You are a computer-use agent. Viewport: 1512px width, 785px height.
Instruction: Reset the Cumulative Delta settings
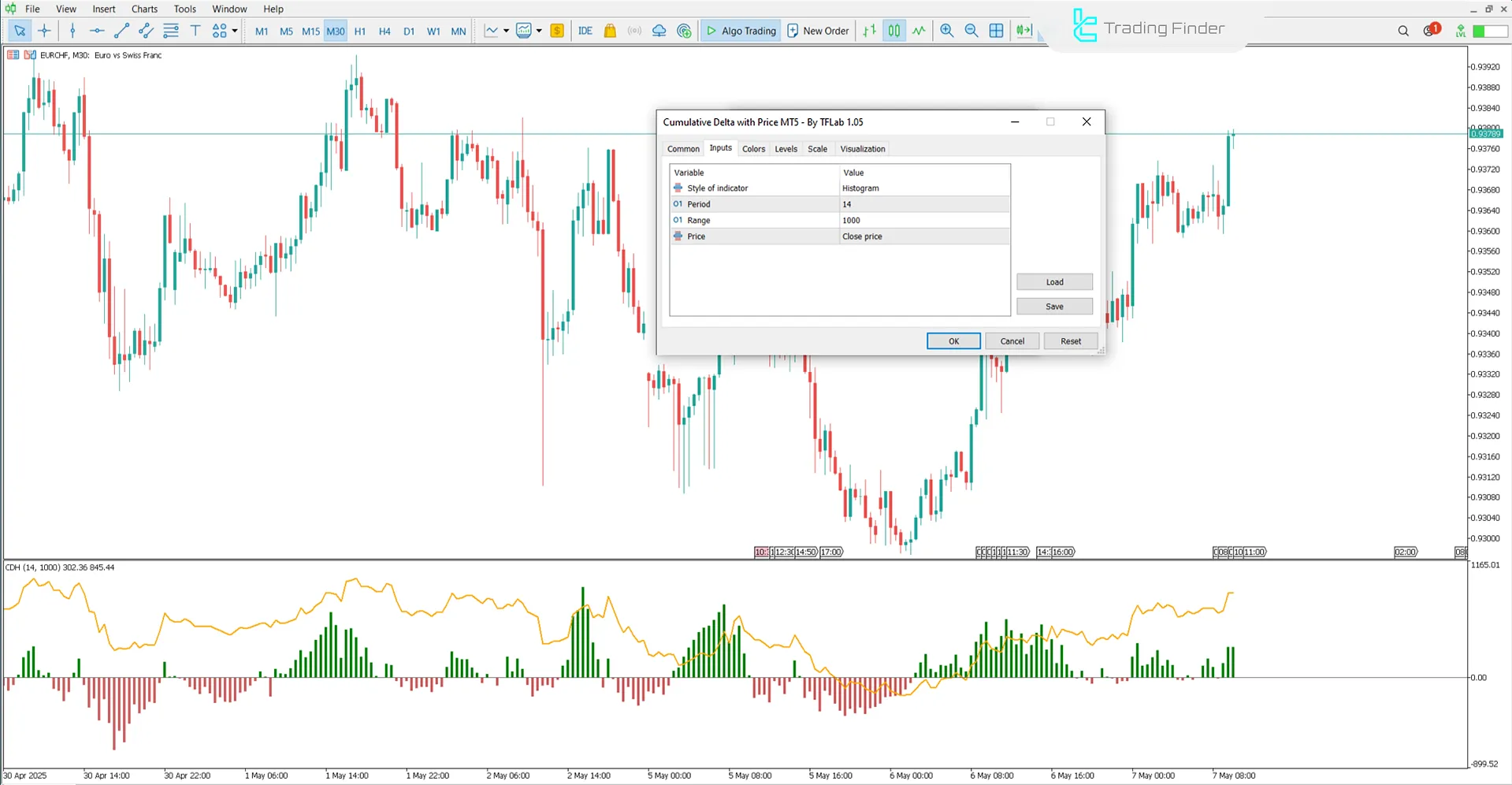[1070, 340]
